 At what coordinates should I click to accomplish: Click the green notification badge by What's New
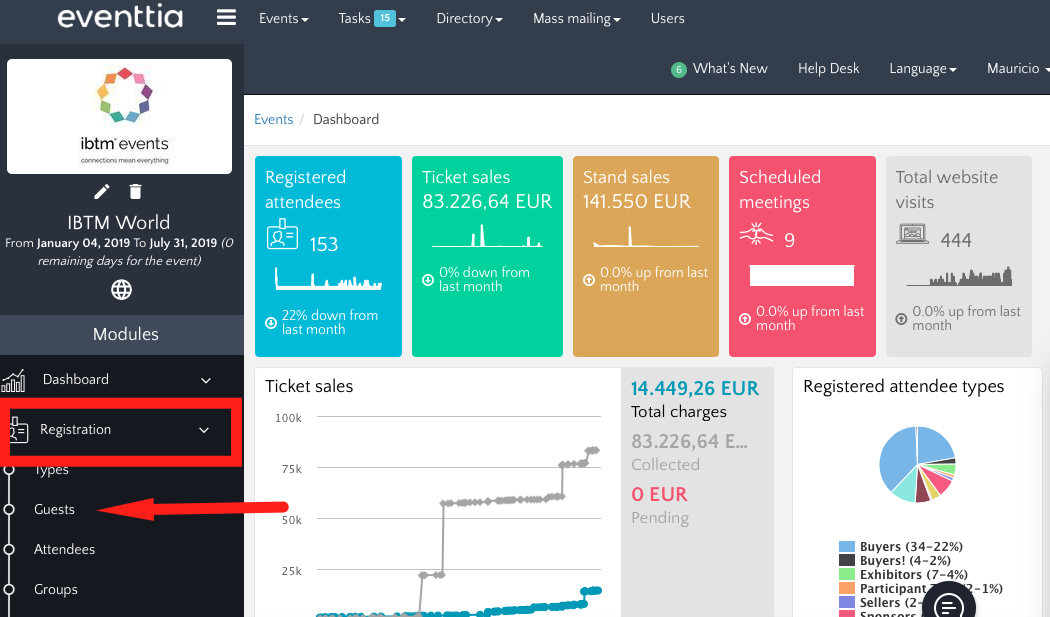[x=679, y=70]
